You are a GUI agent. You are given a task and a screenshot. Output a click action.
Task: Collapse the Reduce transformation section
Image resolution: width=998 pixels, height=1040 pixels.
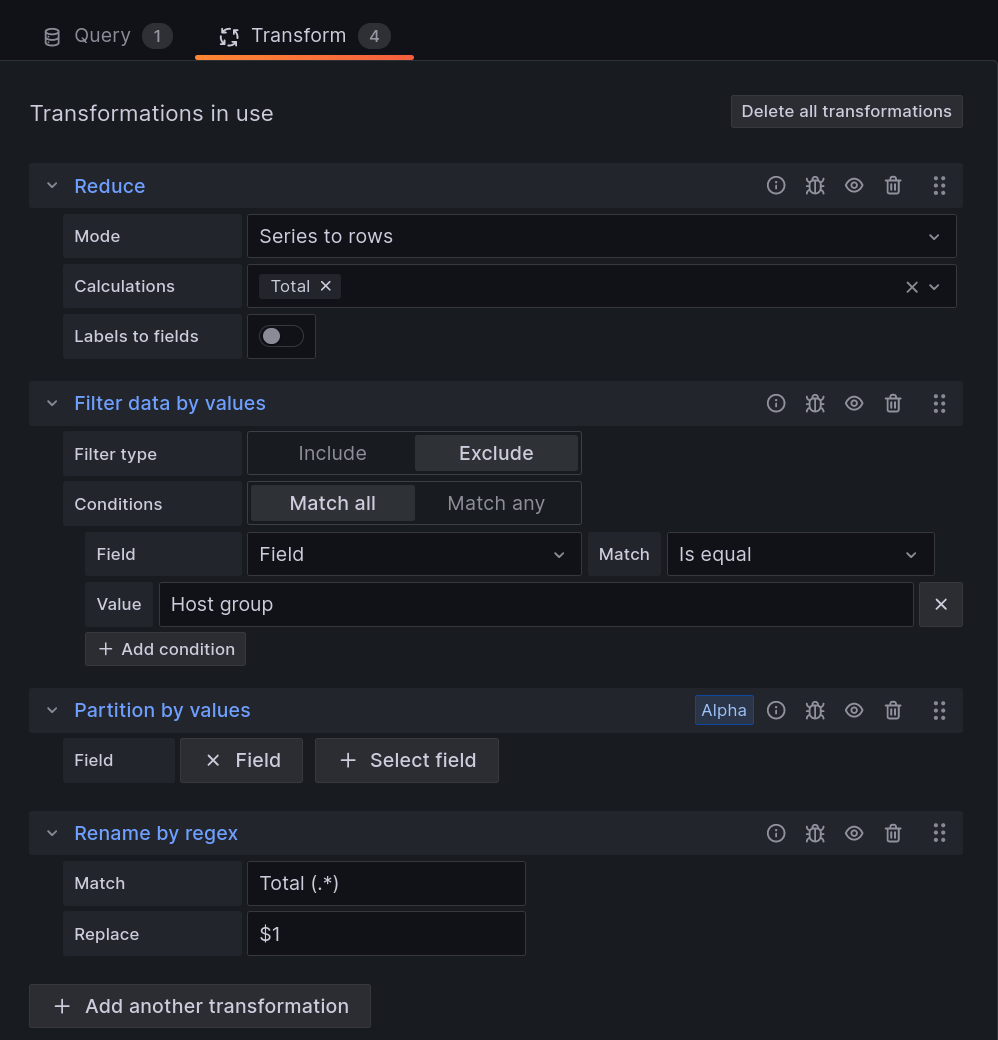click(x=51, y=185)
